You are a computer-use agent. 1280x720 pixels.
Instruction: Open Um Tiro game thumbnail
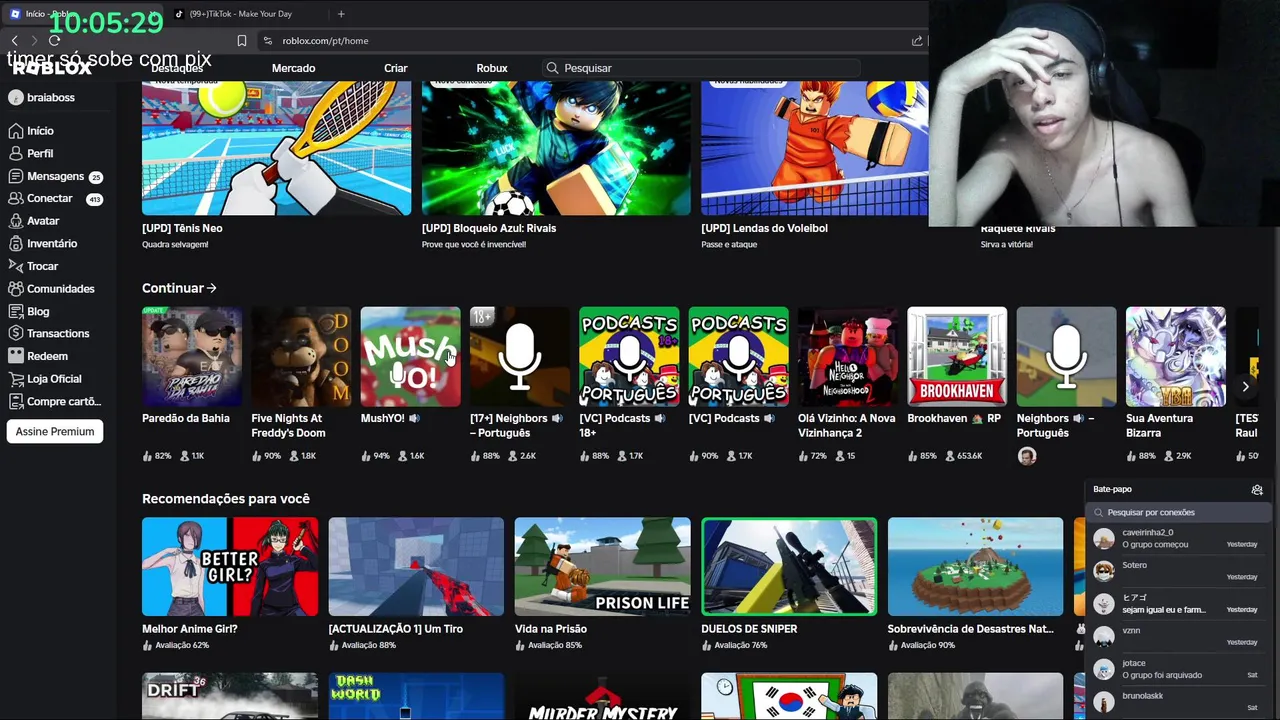pos(416,567)
